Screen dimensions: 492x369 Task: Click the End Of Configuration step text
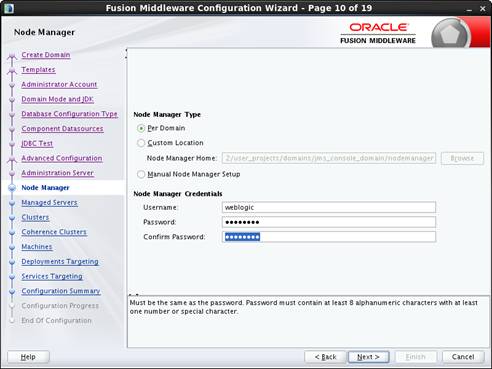tap(56, 320)
